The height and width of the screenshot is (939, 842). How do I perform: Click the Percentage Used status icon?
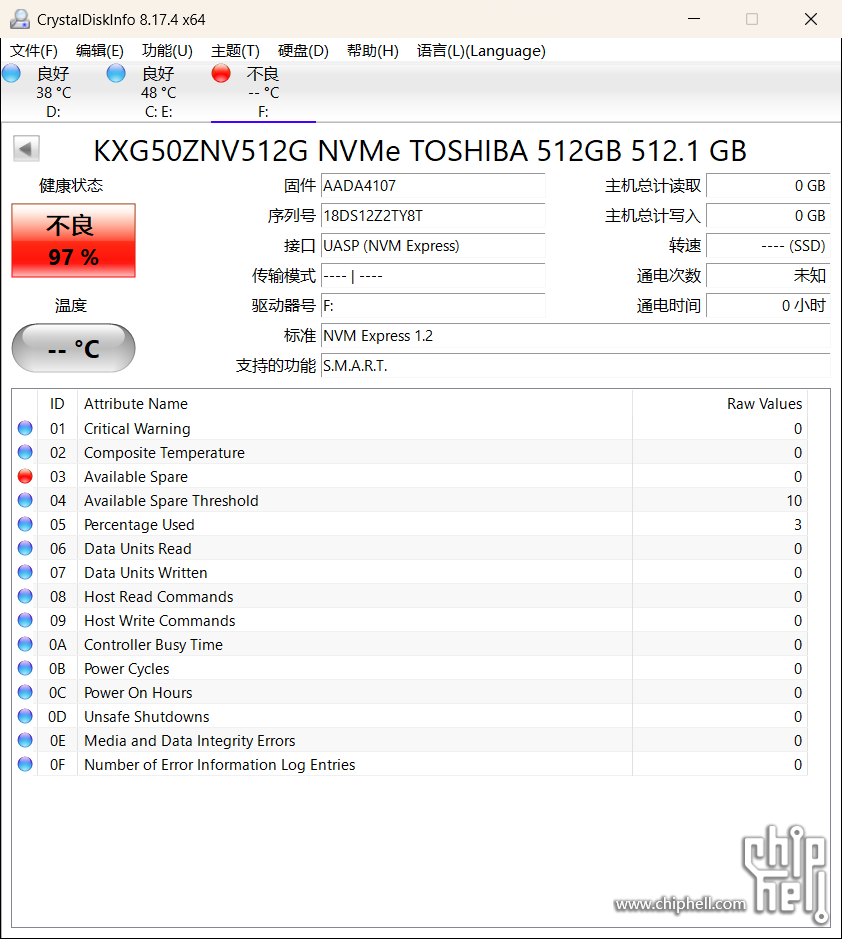25,524
